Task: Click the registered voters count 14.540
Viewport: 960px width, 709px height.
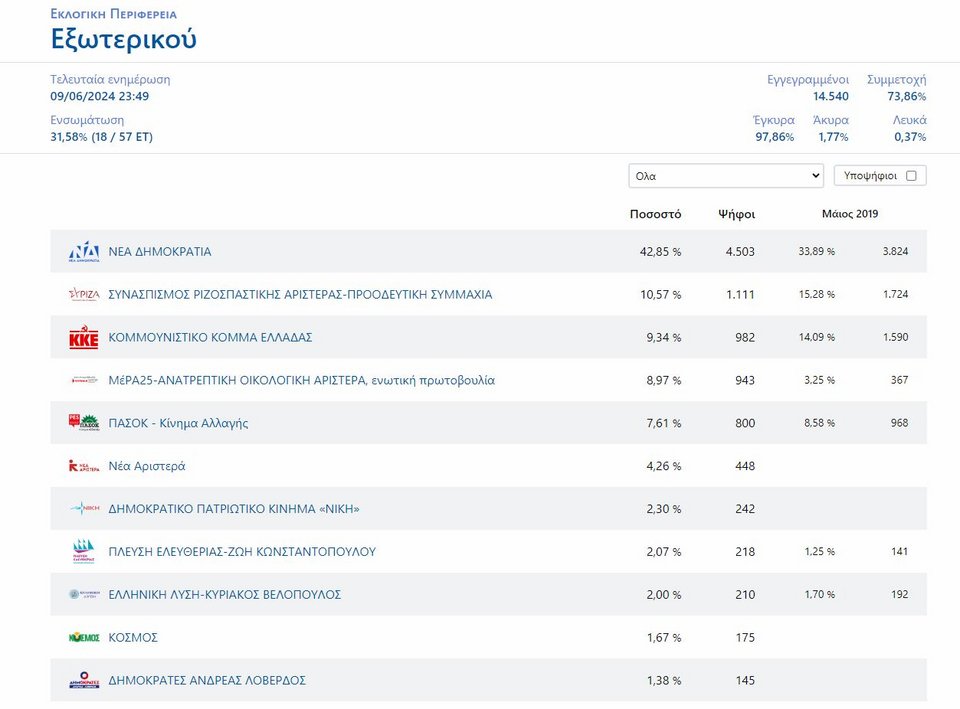Action: click(831, 96)
